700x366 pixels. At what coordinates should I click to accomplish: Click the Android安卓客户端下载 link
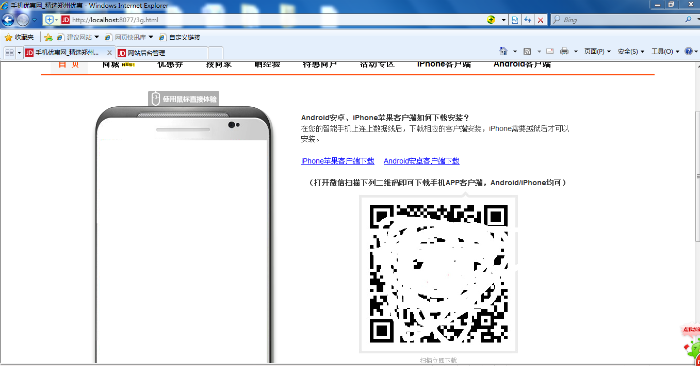[421, 161]
